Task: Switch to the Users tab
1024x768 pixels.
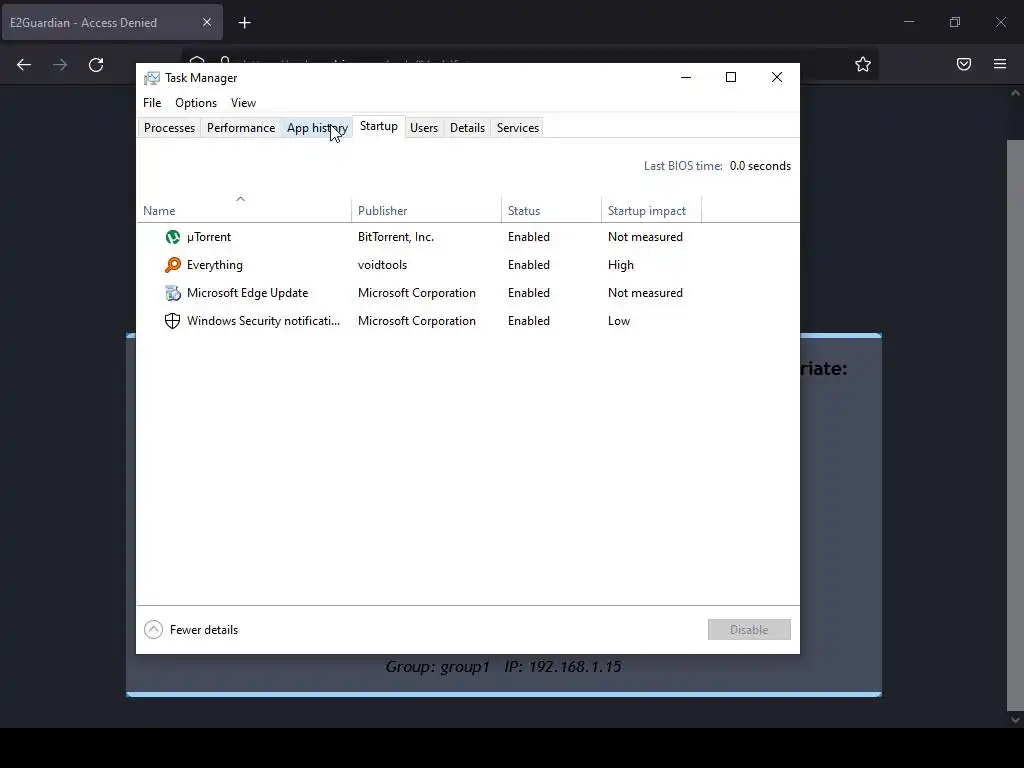Action: 424,128
